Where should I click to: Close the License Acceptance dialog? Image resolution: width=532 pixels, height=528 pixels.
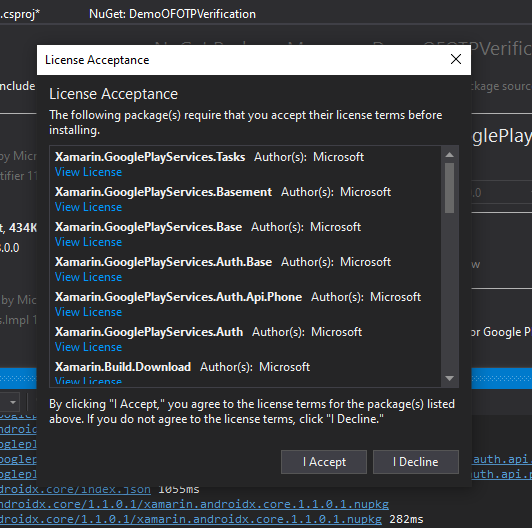456,59
